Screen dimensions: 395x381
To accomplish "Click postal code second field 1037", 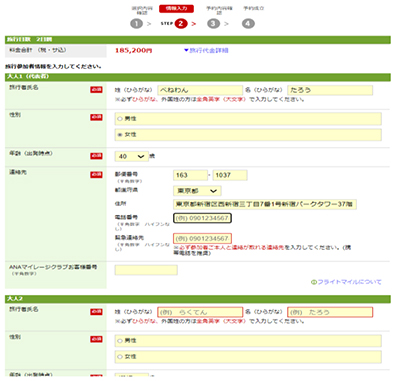I will pyautogui.click(x=230, y=175).
